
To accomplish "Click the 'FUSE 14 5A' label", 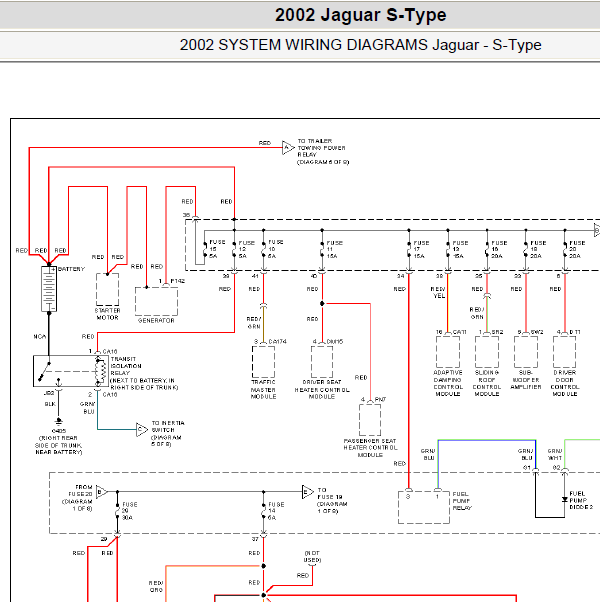I will point(276,511).
